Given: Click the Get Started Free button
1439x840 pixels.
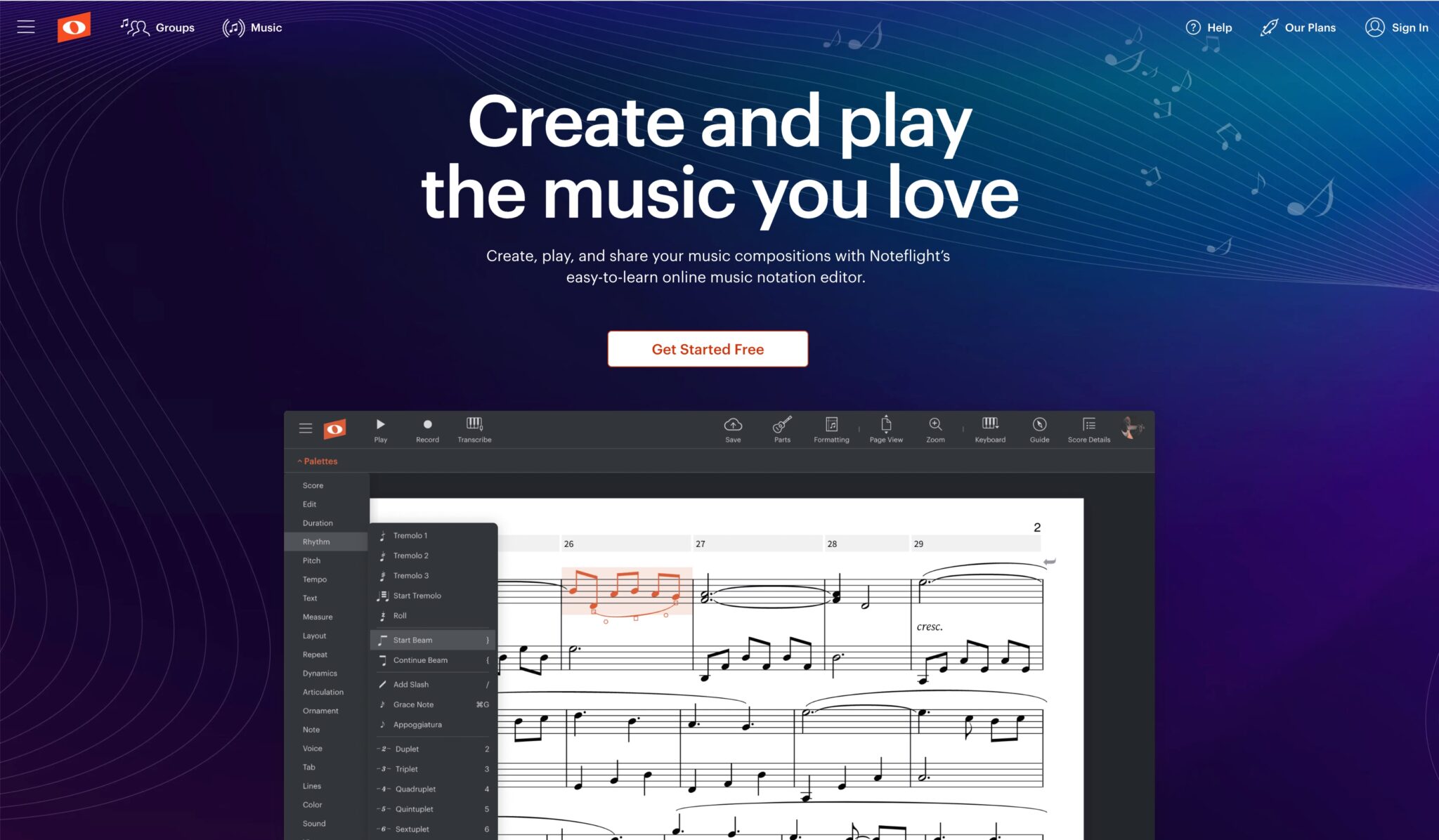Looking at the screenshot, I should tap(708, 348).
